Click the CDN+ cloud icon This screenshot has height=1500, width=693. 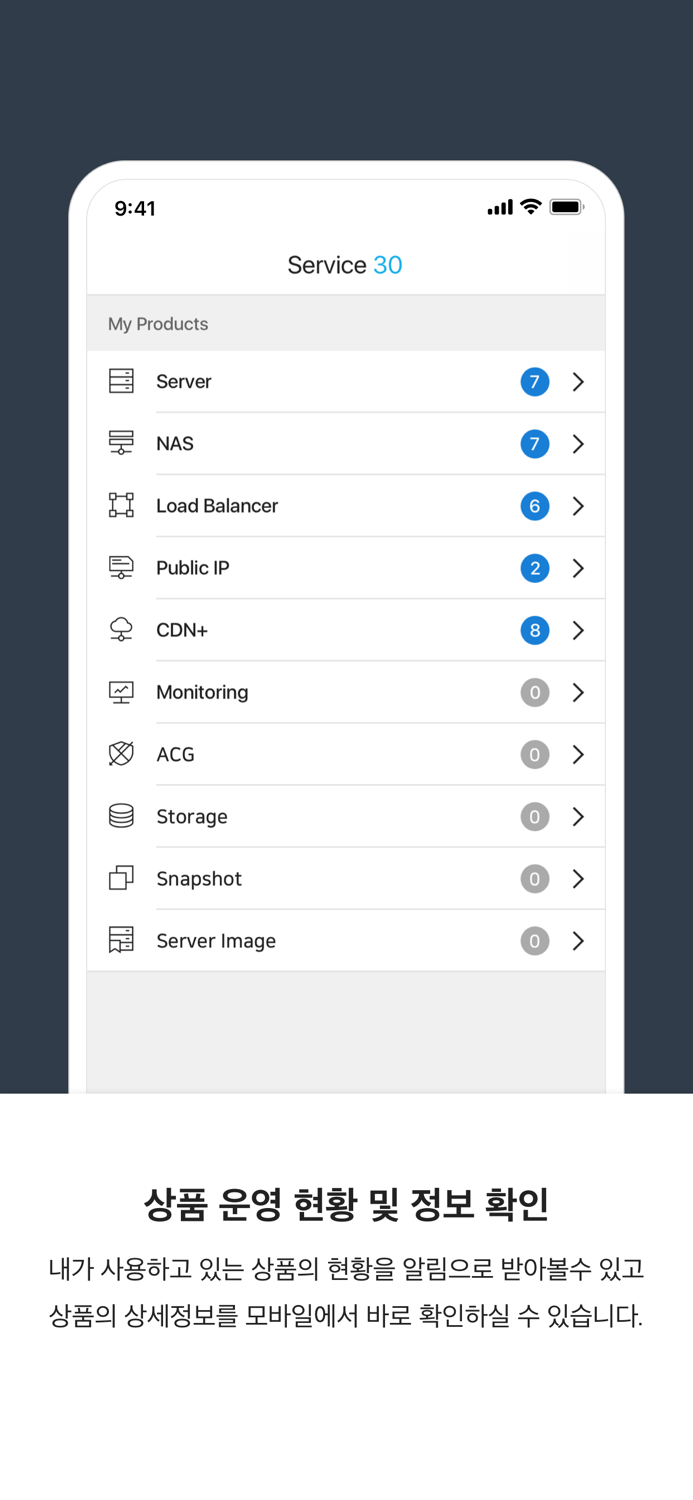121,630
